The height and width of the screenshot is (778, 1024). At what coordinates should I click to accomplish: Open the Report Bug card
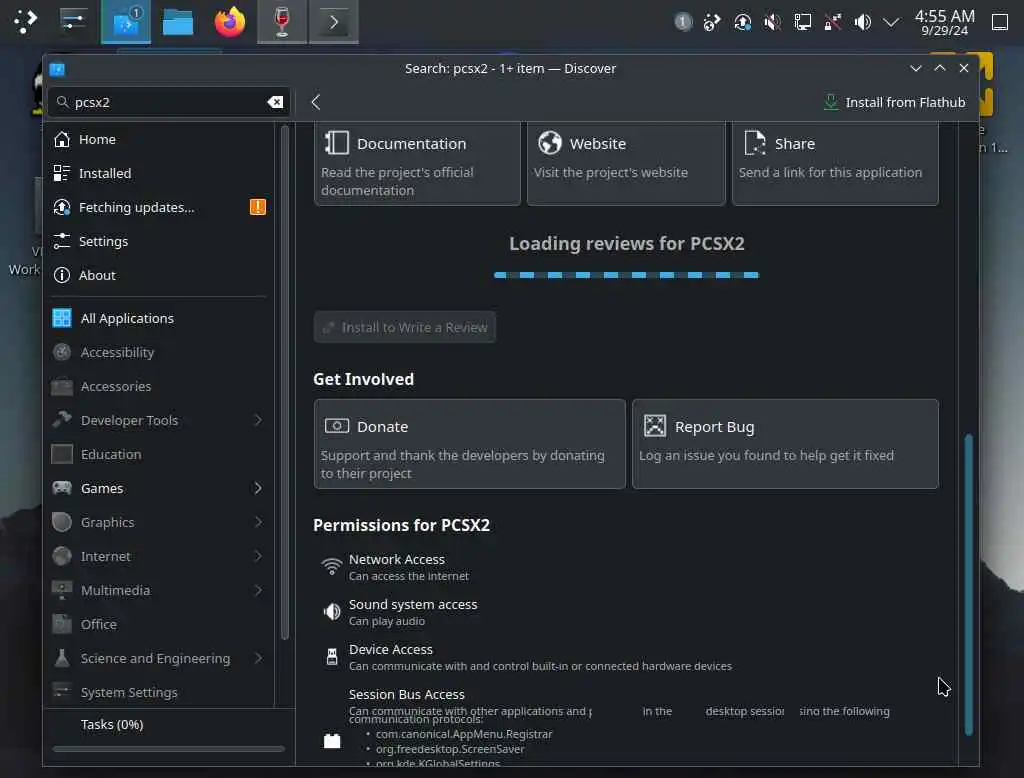point(785,444)
